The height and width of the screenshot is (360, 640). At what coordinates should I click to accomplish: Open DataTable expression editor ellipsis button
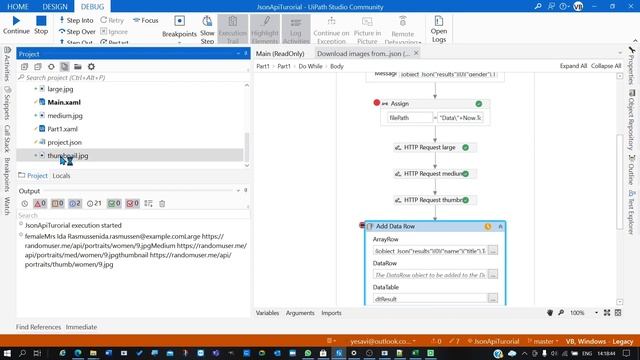pyautogui.click(x=493, y=298)
